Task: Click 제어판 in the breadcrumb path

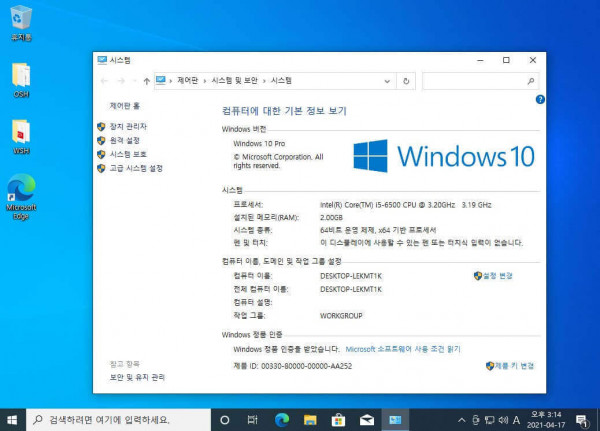Action: (x=188, y=80)
